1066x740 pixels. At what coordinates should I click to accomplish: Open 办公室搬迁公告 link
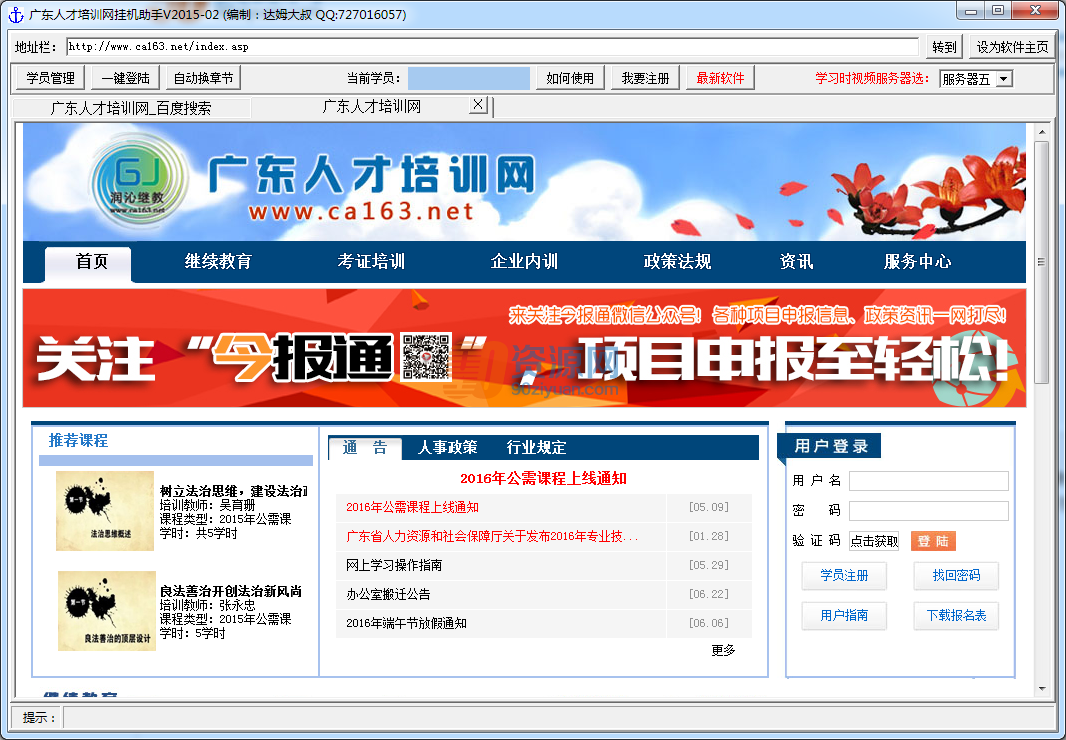388,594
